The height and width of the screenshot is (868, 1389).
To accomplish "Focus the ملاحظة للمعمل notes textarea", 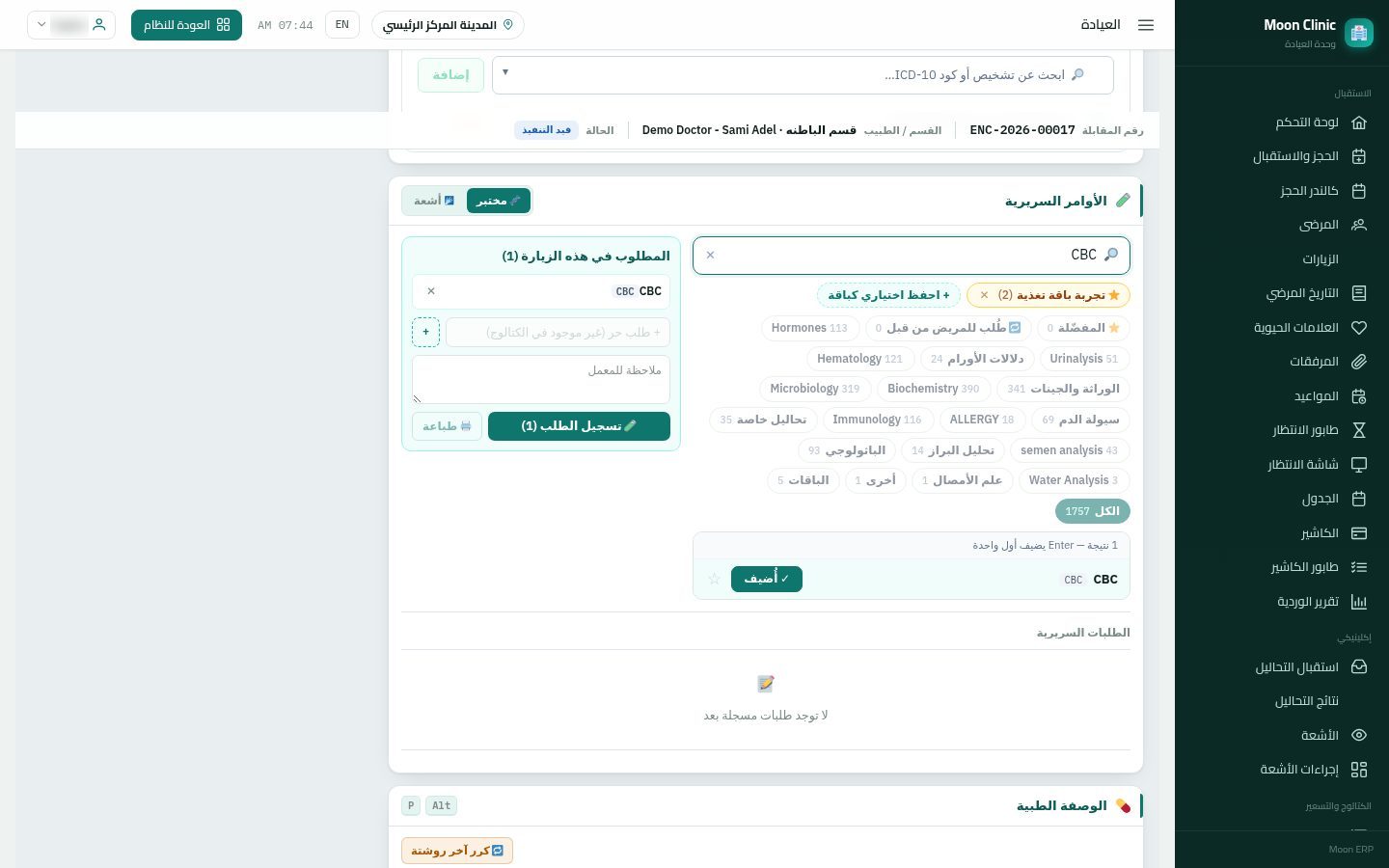I will coord(541,380).
